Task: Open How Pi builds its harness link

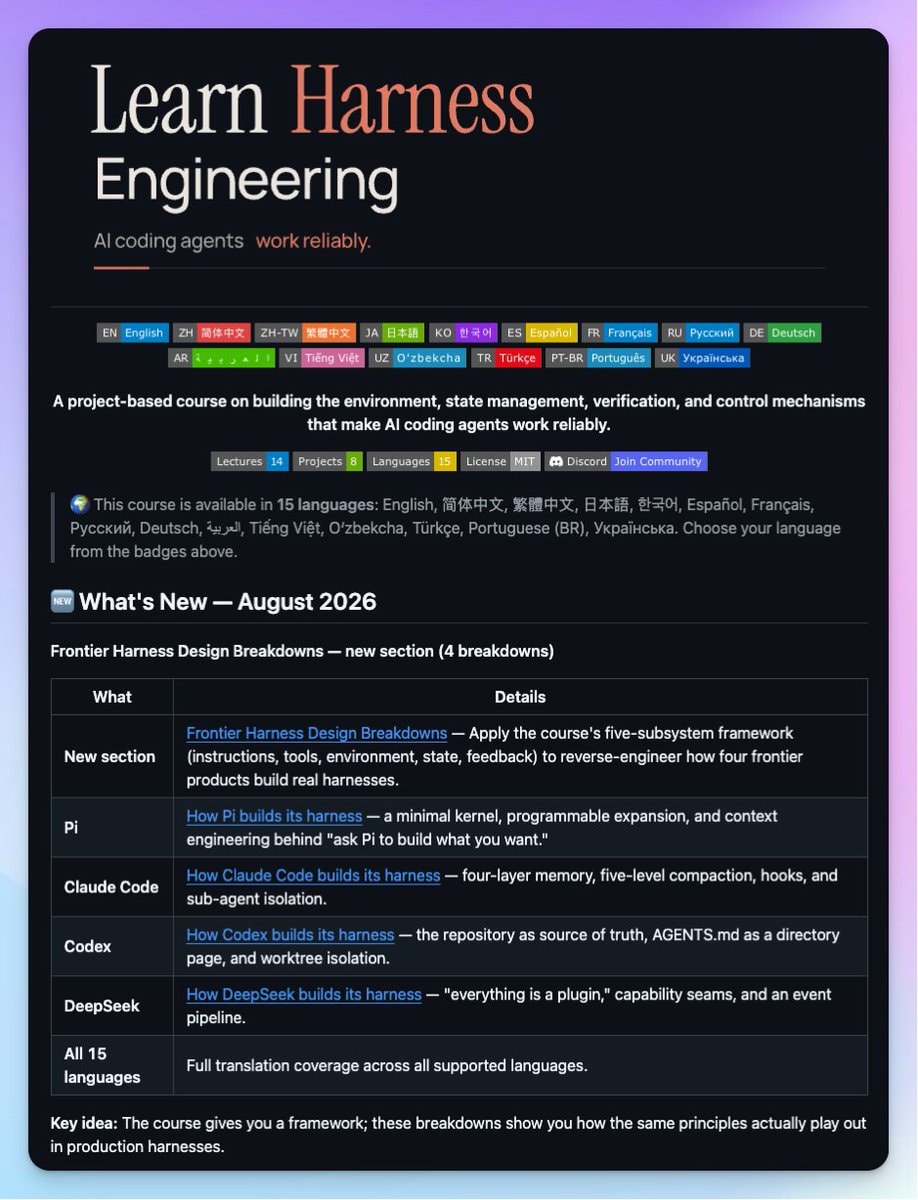Action: tap(274, 816)
